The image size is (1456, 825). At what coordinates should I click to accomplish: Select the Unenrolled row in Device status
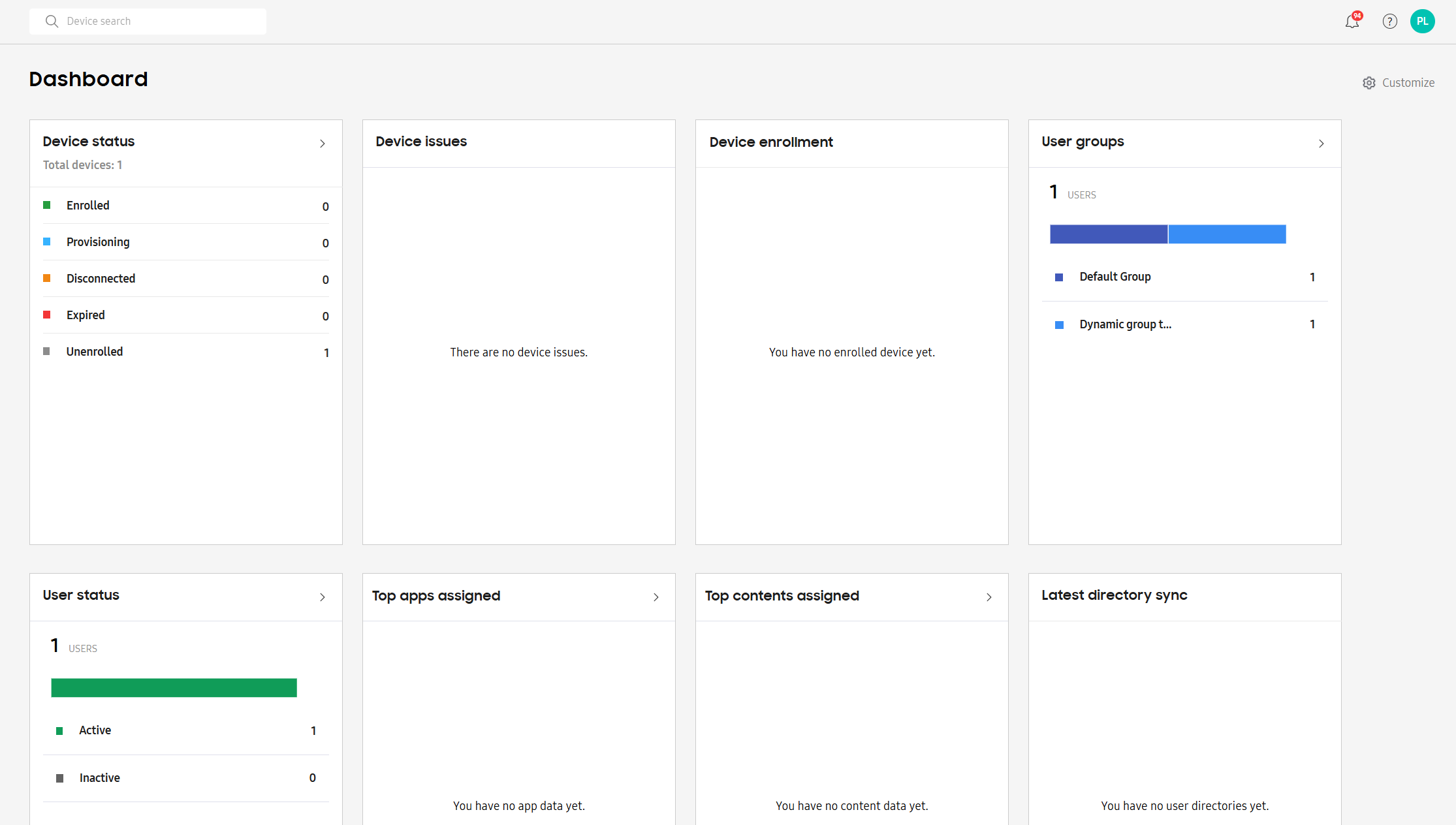94,351
